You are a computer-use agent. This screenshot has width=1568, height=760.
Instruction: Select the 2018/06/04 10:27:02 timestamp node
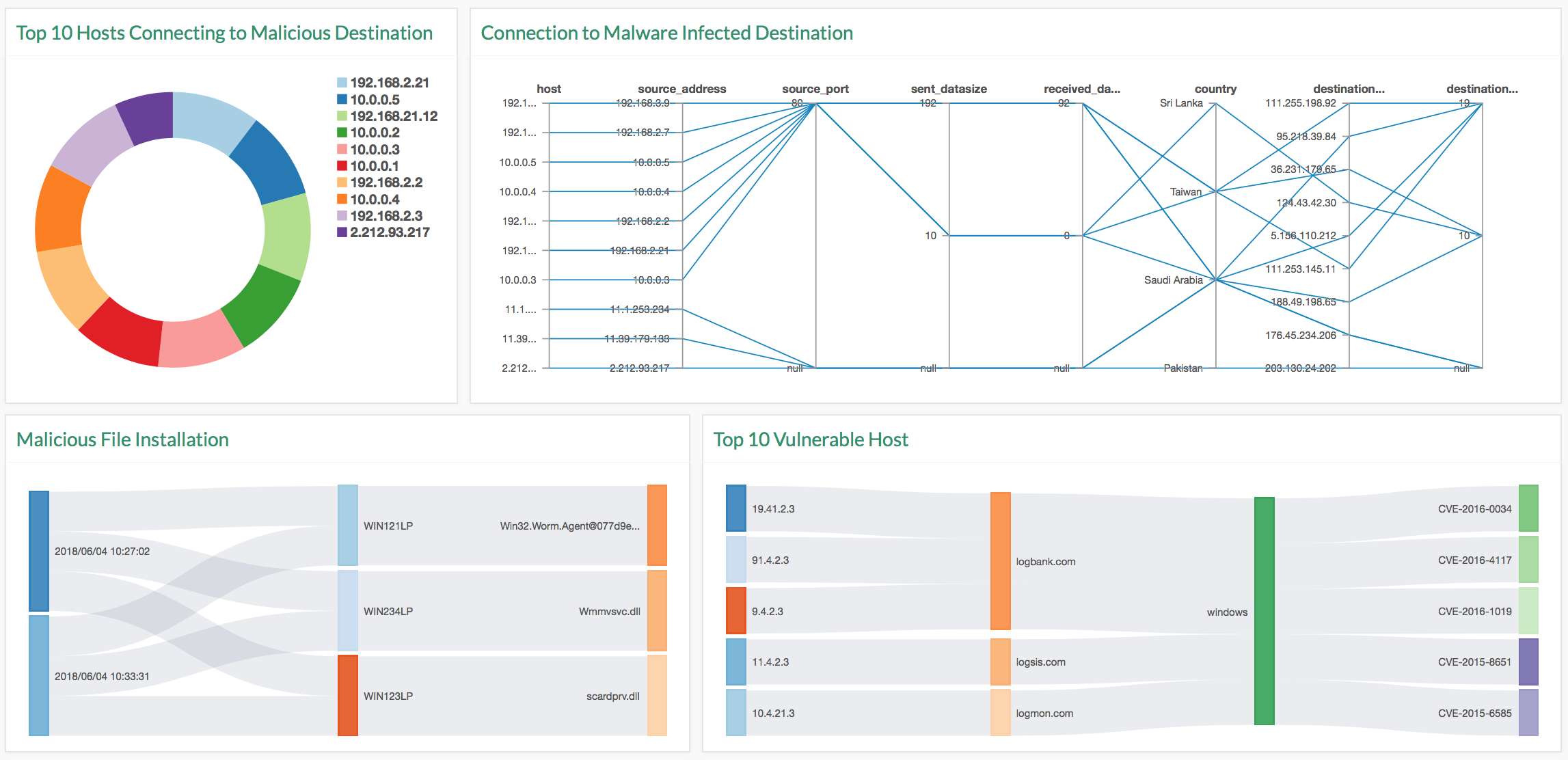click(39, 551)
